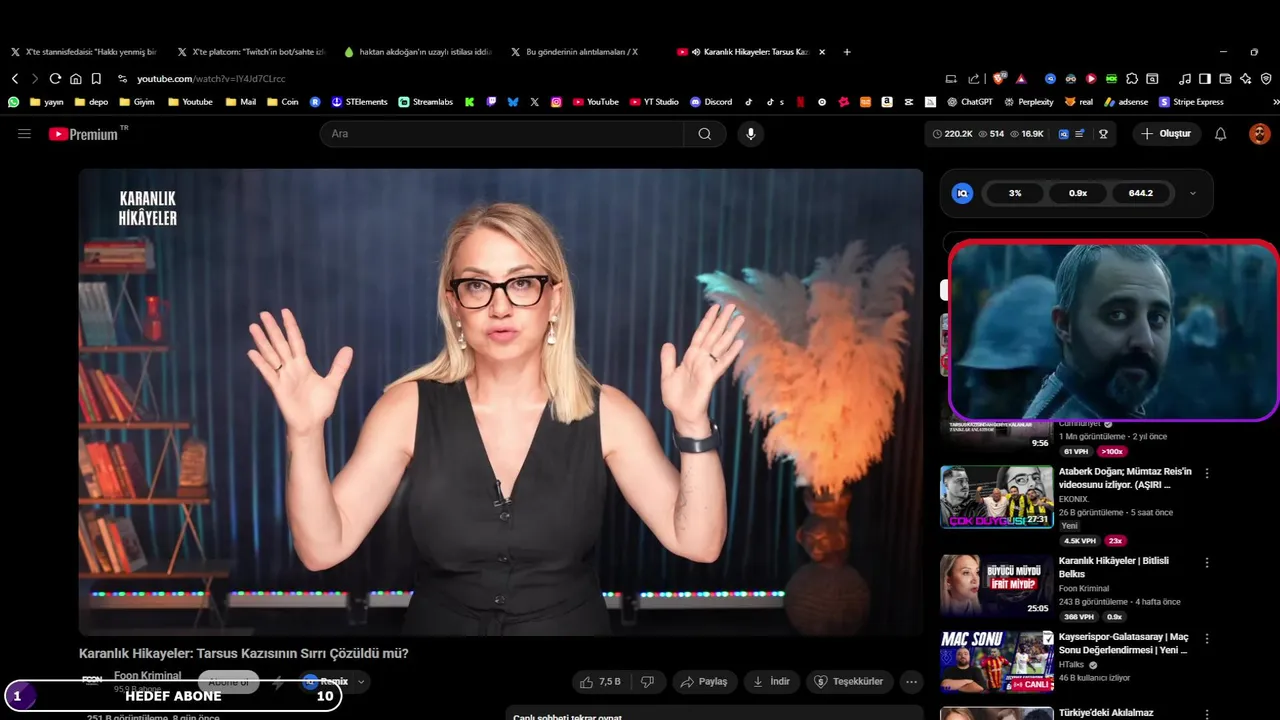
Task: Open YouTube notifications bell
Action: coord(1220,133)
